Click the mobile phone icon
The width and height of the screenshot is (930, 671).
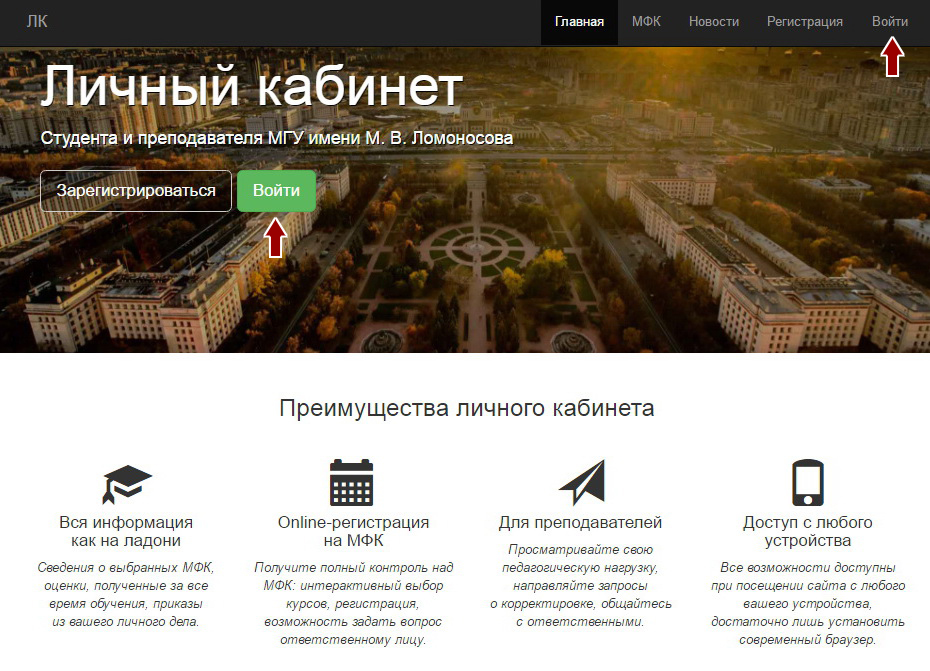tap(808, 482)
